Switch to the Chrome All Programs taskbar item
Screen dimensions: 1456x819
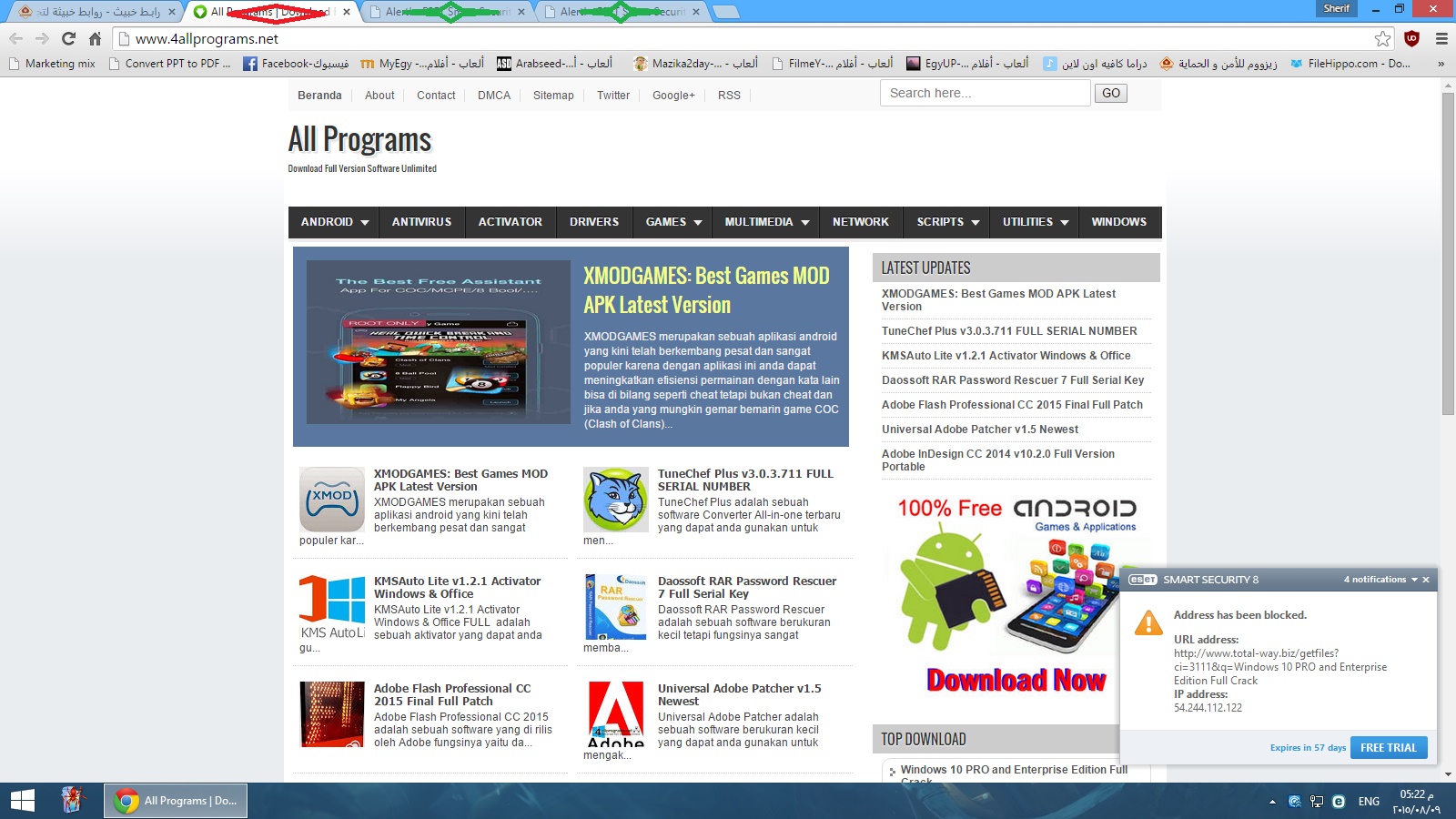[175, 801]
